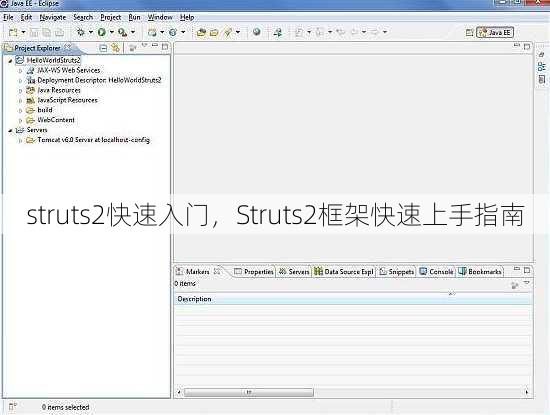Click the Markers horizontal scrollbar thumb
550x415 pixels.
click(x=249, y=392)
